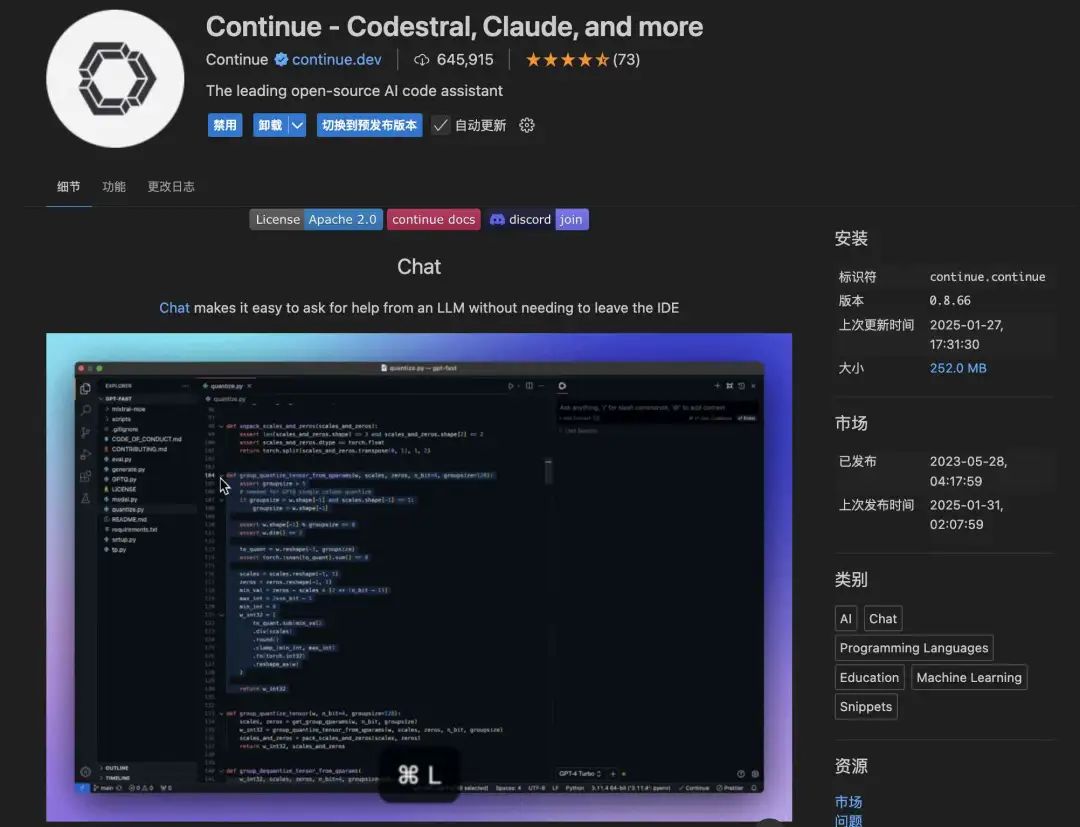
Task: Click split editor icon in demo image
Action: point(529,386)
